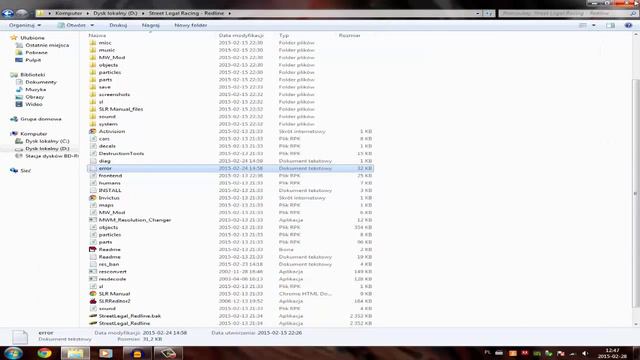Image resolution: width=640 pixels, height=360 pixels.
Task: Select the MW_Mod folder icon
Action: click(93, 57)
